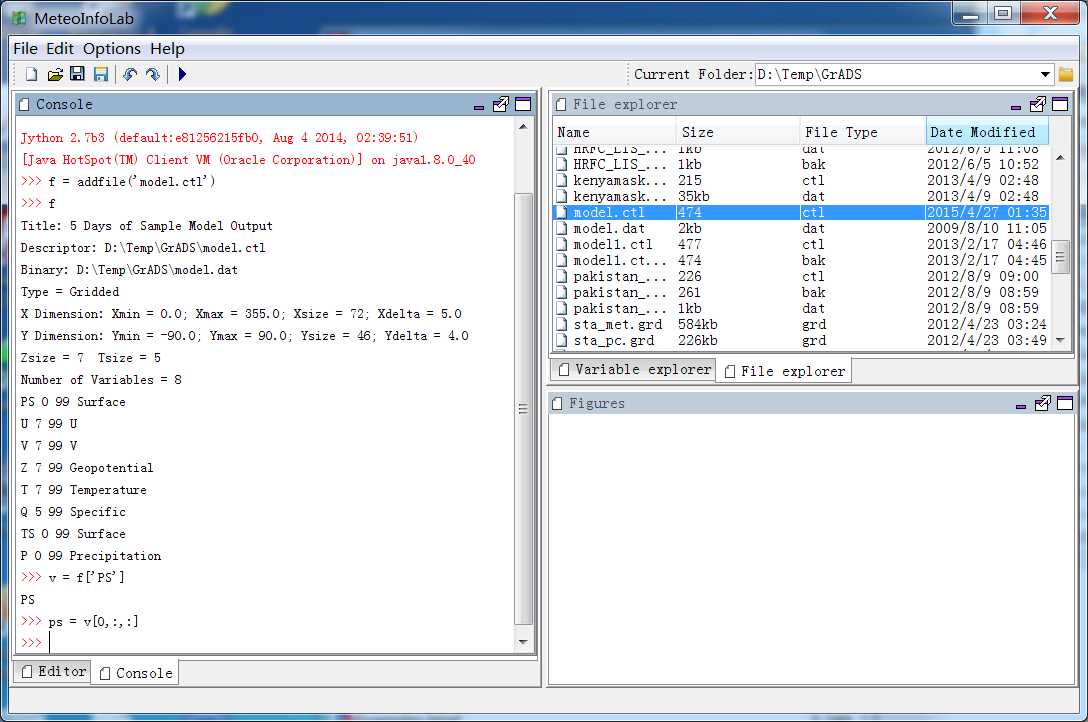The width and height of the screenshot is (1088, 722).
Task: Minimize the Figures panel
Action: click(1021, 406)
